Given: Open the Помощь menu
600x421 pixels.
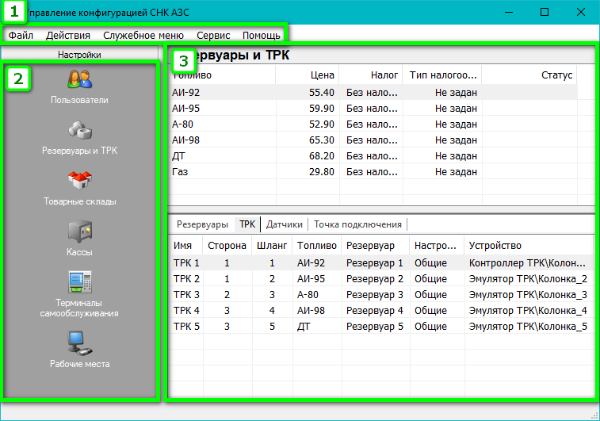Looking at the screenshot, I should (x=261, y=35).
